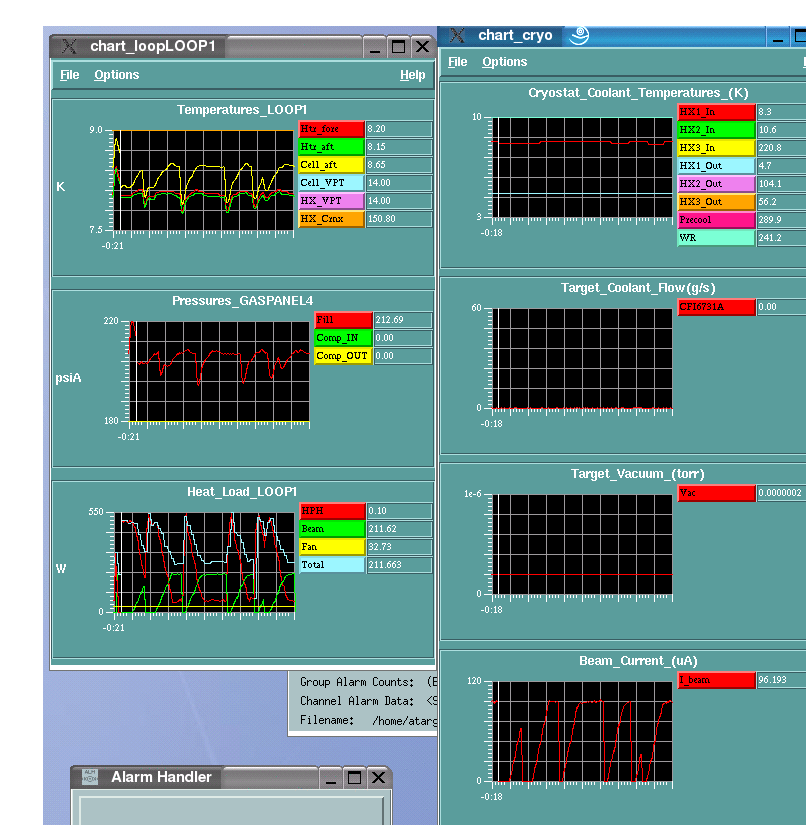Click the HPH heat load legend label
806x825 pixels.
333,511
